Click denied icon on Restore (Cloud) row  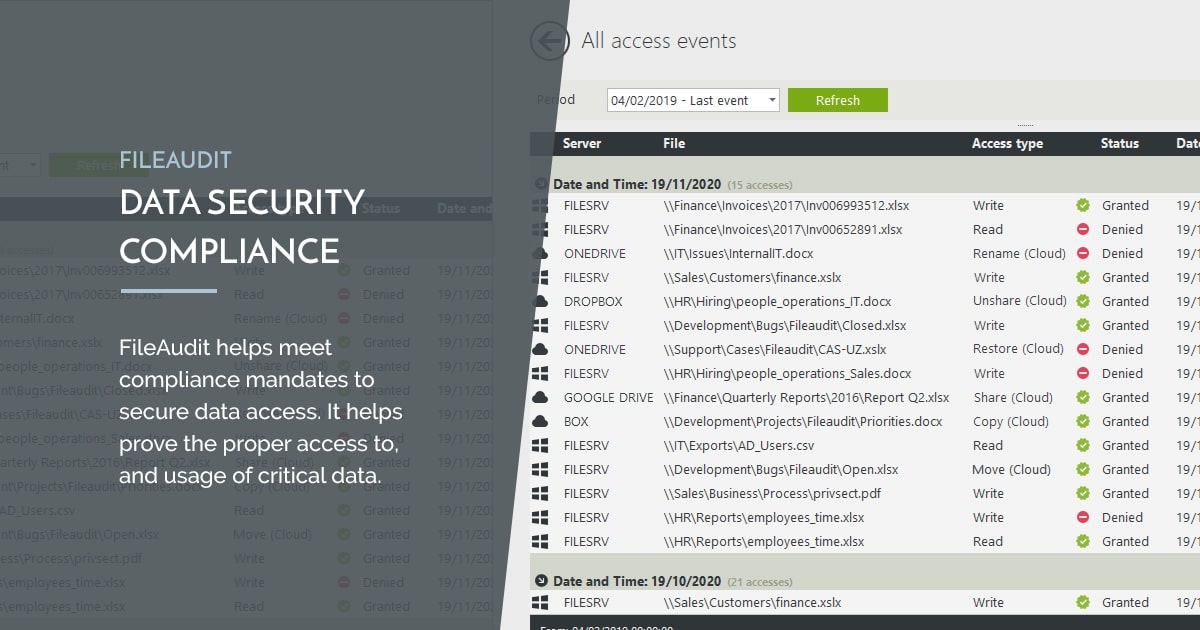click(x=1083, y=350)
